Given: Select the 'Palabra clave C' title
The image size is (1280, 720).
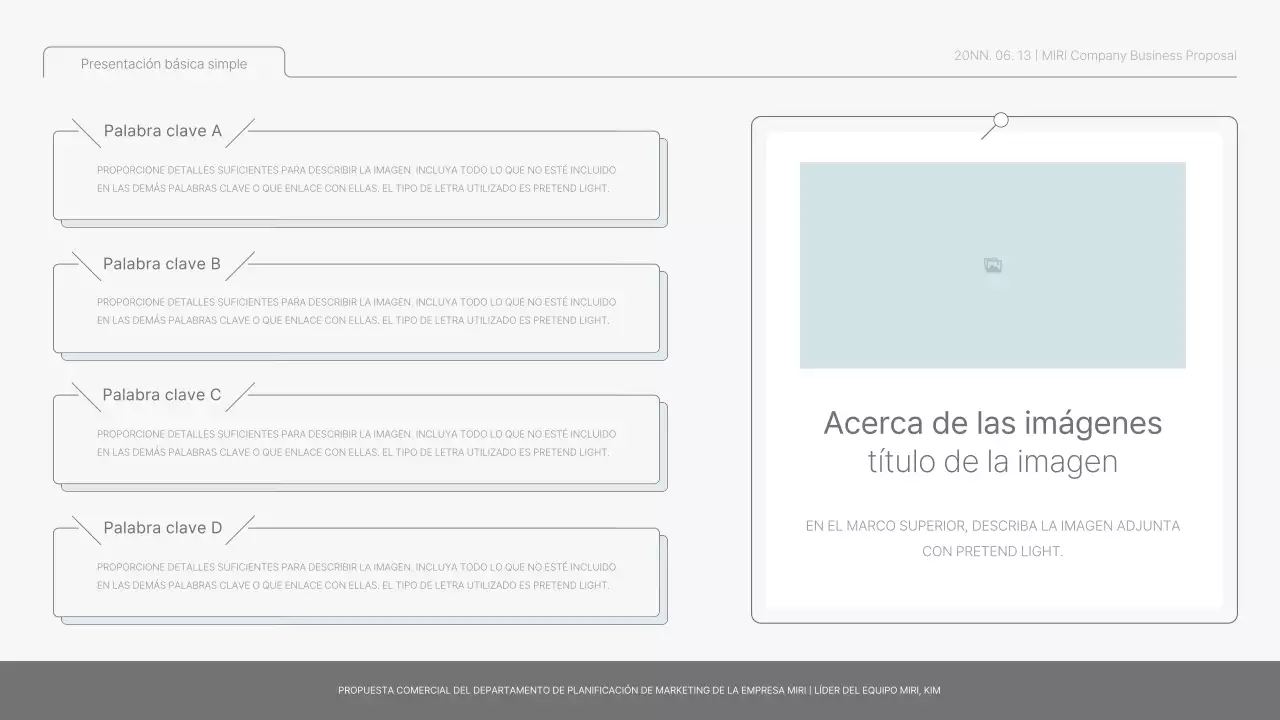Looking at the screenshot, I should pos(162,395).
